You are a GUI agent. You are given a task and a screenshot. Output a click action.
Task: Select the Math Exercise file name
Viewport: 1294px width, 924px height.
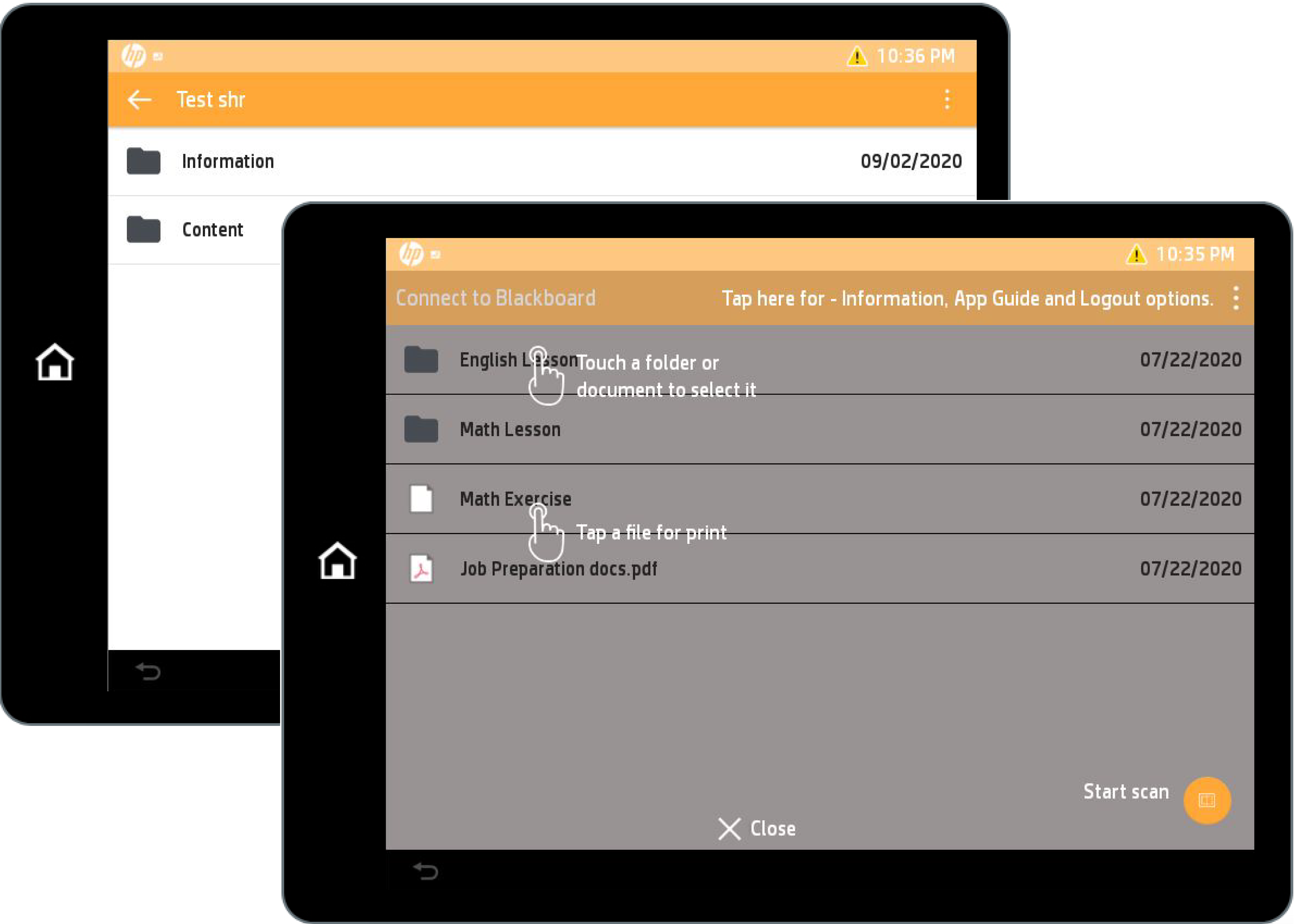515,499
